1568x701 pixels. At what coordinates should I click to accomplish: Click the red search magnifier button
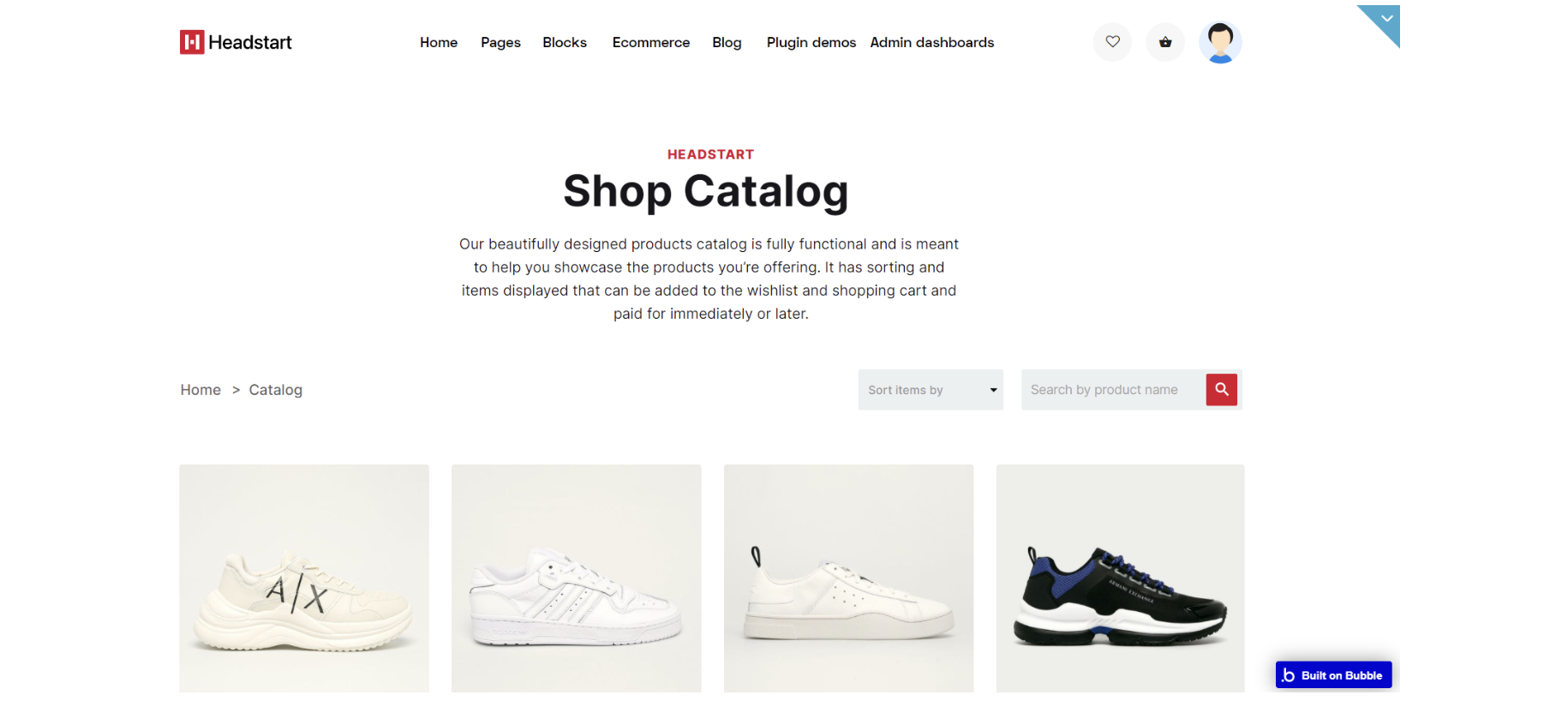pyautogui.click(x=1222, y=390)
